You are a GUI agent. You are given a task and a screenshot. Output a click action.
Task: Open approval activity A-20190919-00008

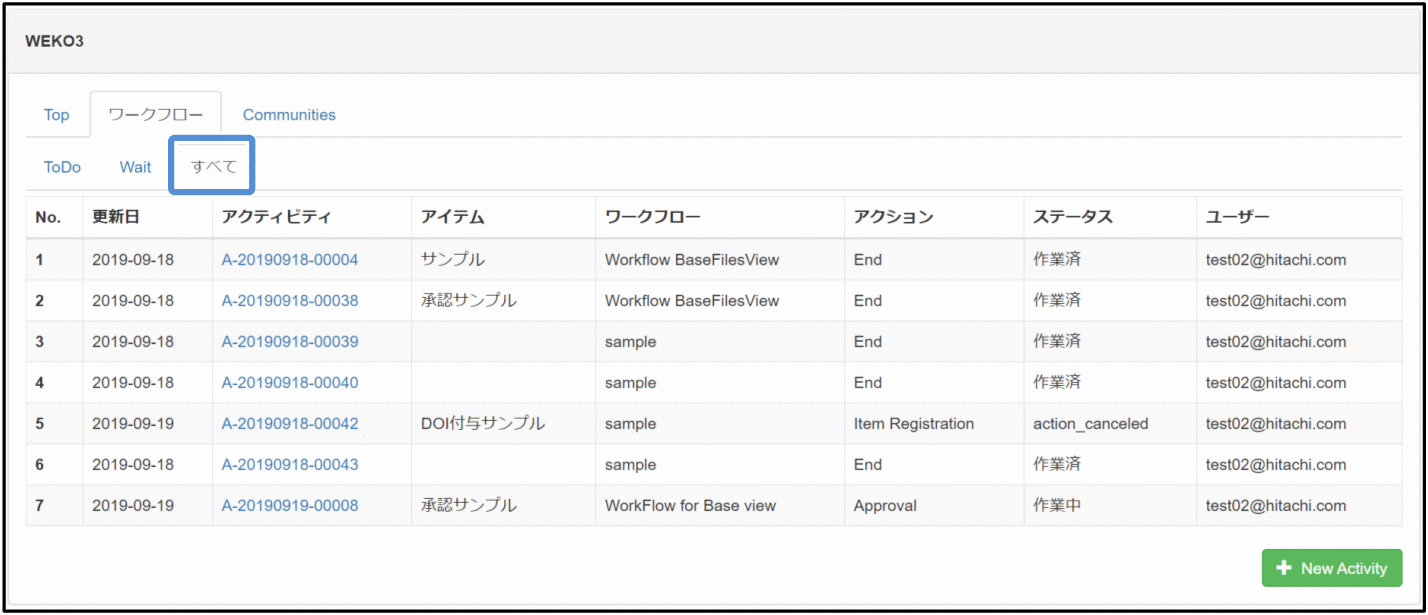click(289, 506)
